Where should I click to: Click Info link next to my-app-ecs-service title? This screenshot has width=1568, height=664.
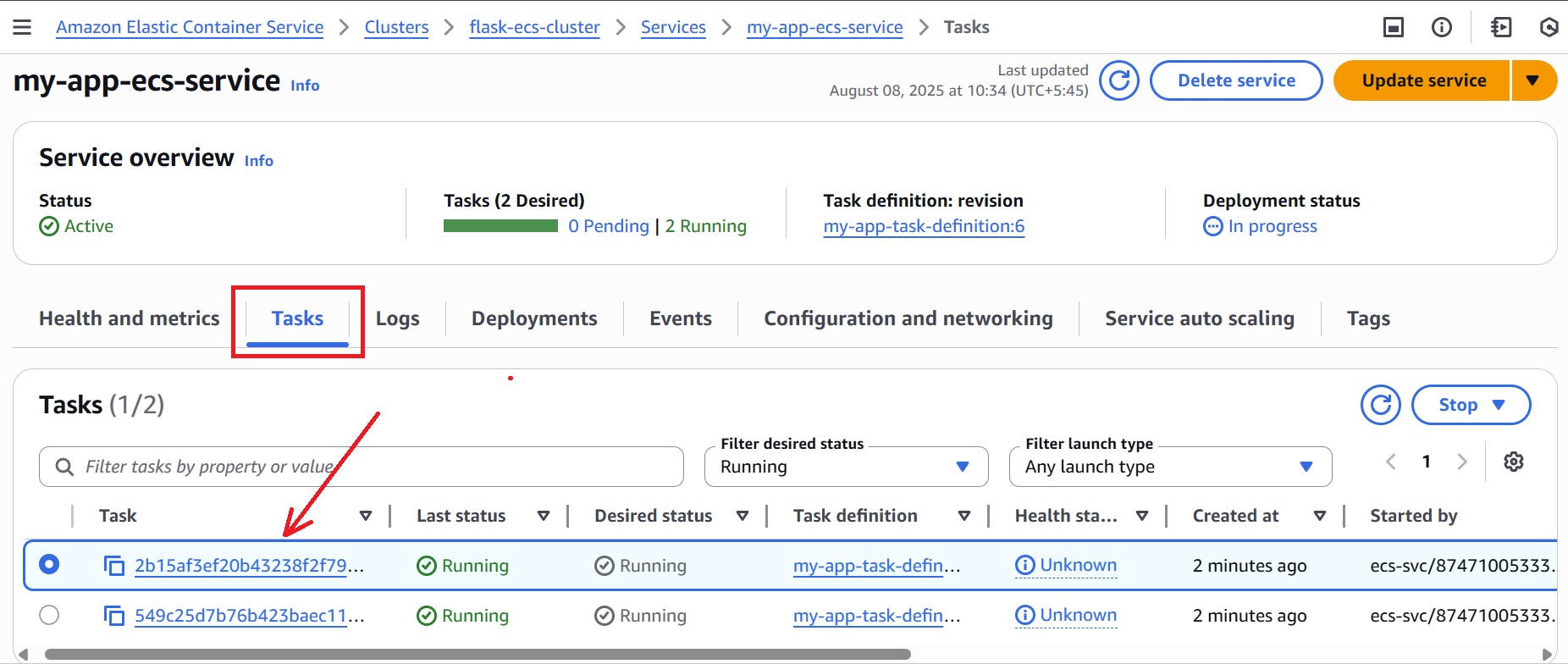305,86
